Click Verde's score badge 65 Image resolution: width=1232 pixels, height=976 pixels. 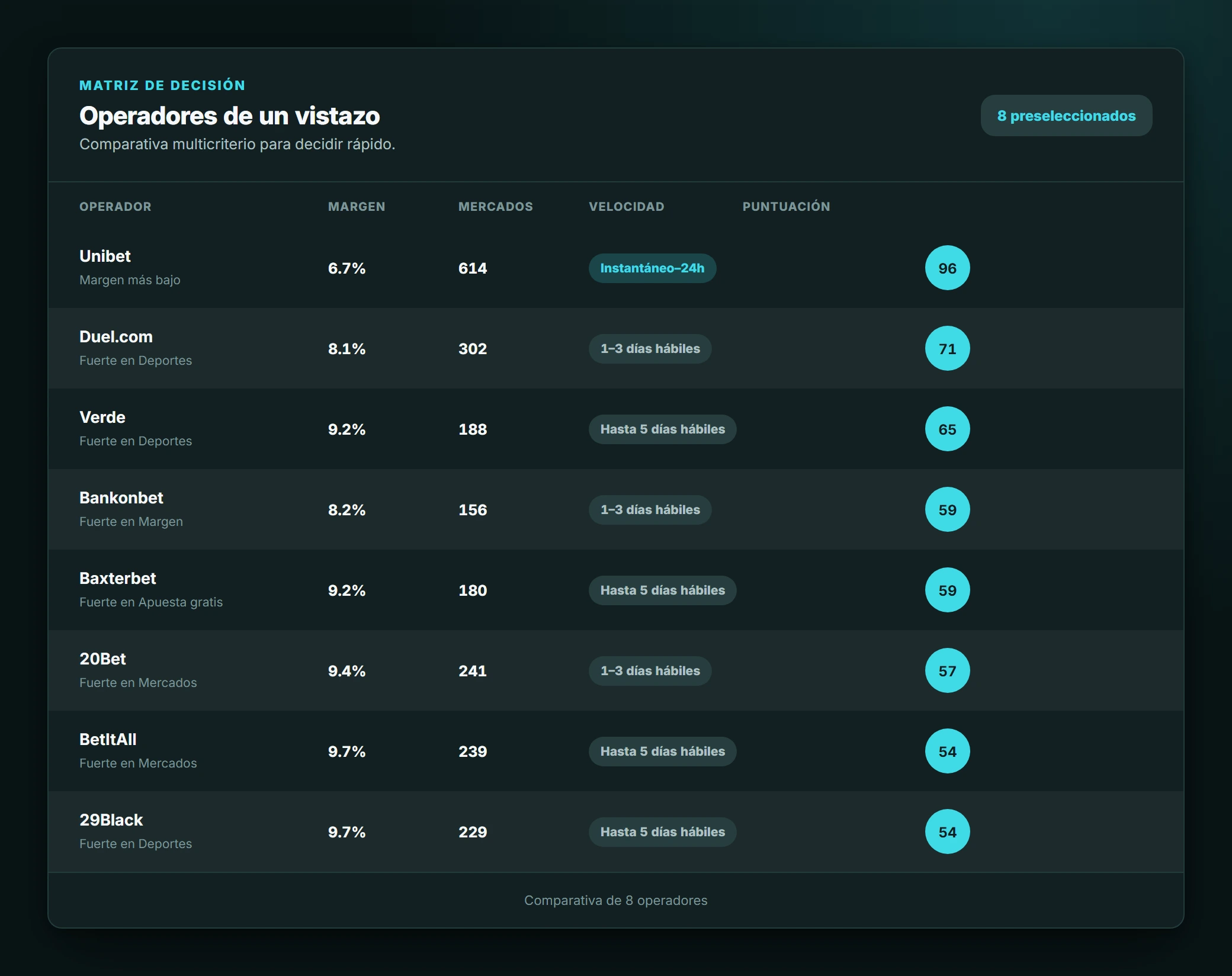coord(947,429)
